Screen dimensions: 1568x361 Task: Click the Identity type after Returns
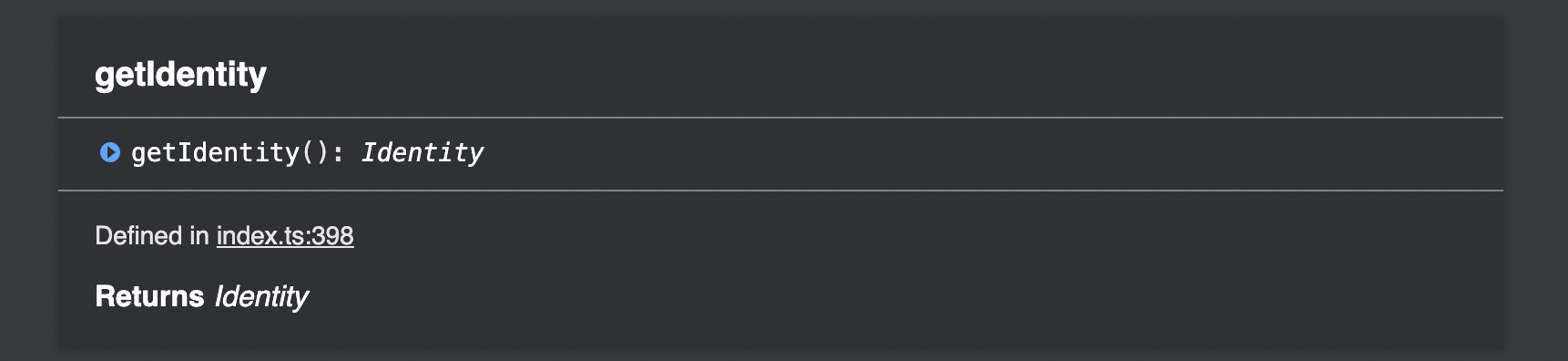(x=261, y=296)
